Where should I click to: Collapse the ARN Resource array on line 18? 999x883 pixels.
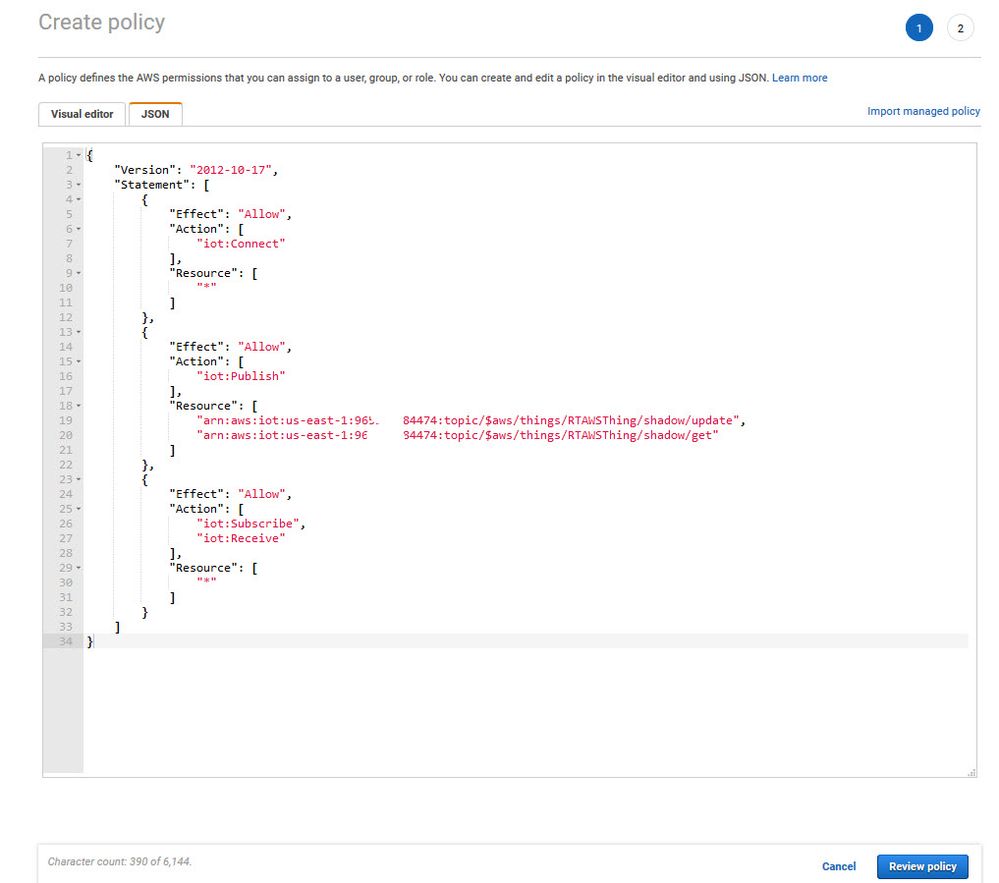(78, 406)
